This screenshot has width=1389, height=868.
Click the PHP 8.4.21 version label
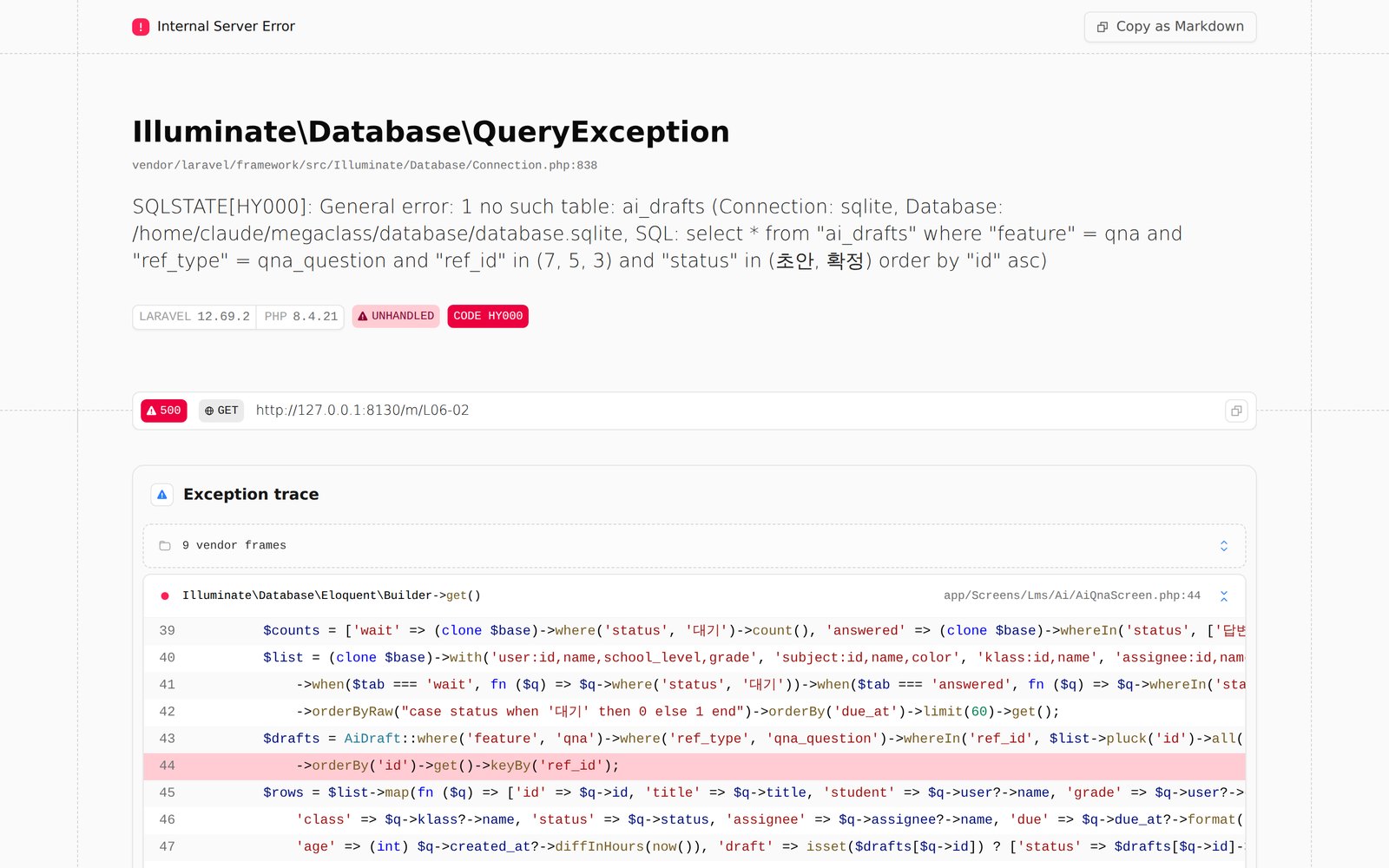click(300, 317)
